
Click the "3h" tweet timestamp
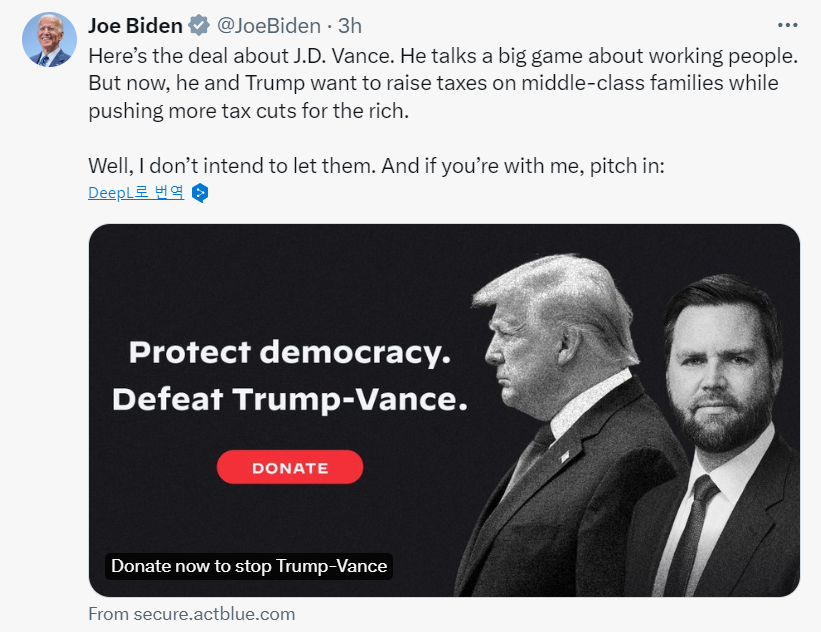(x=351, y=25)
